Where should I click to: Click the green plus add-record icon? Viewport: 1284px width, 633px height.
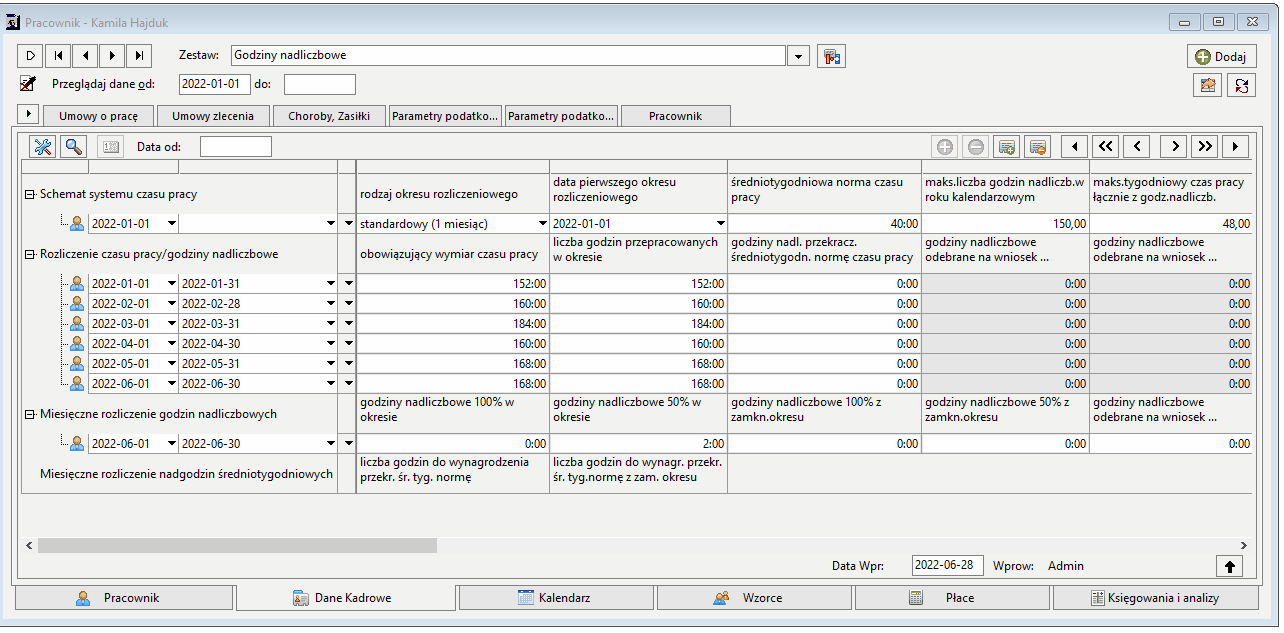[945, 147]
